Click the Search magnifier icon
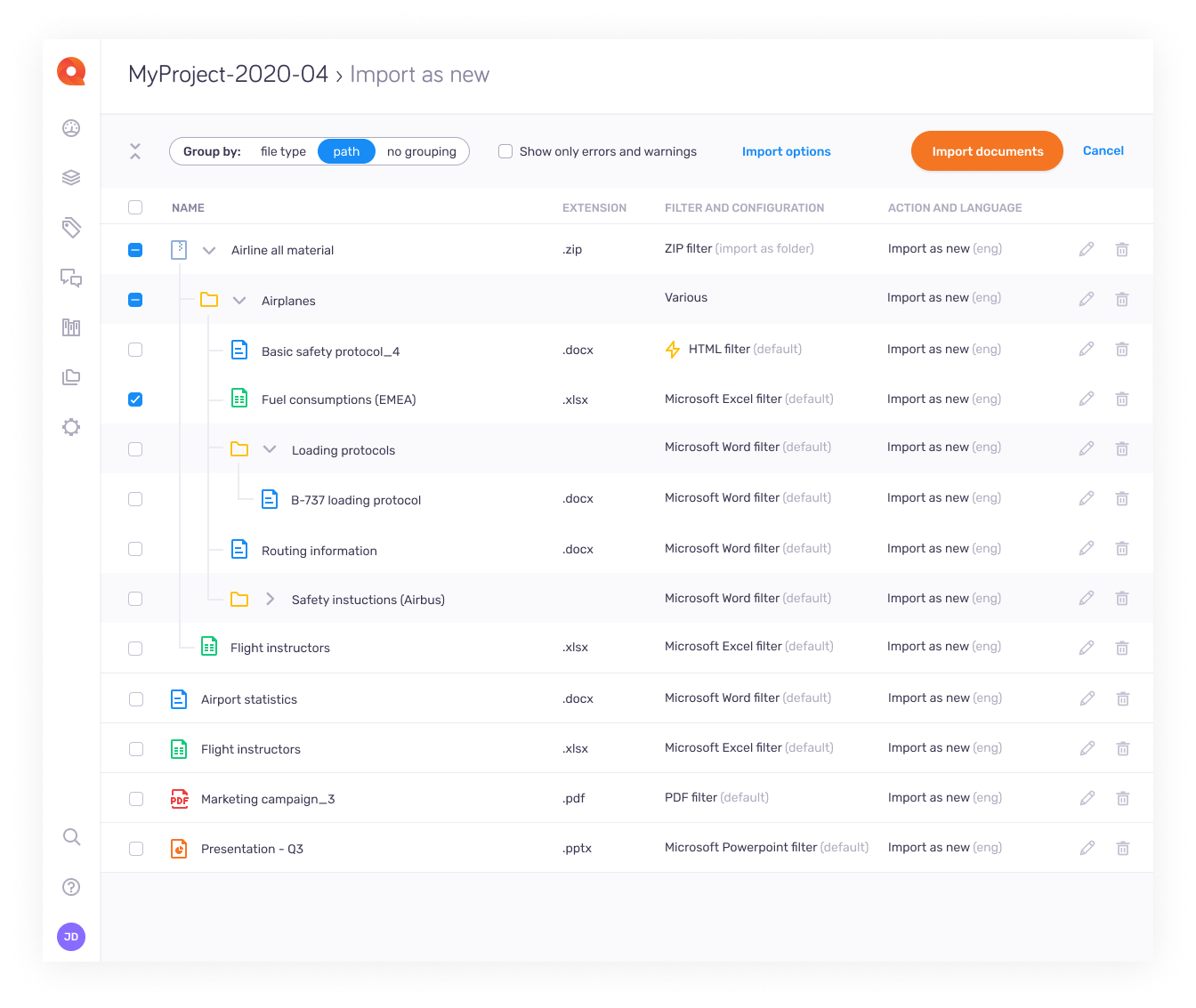This screenshot has height=1008, width=1196. click(x=70, y=837)
